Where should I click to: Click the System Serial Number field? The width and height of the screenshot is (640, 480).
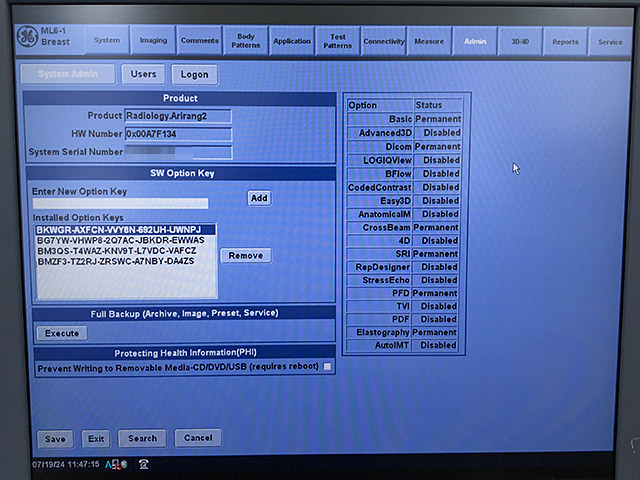point(178,152)
